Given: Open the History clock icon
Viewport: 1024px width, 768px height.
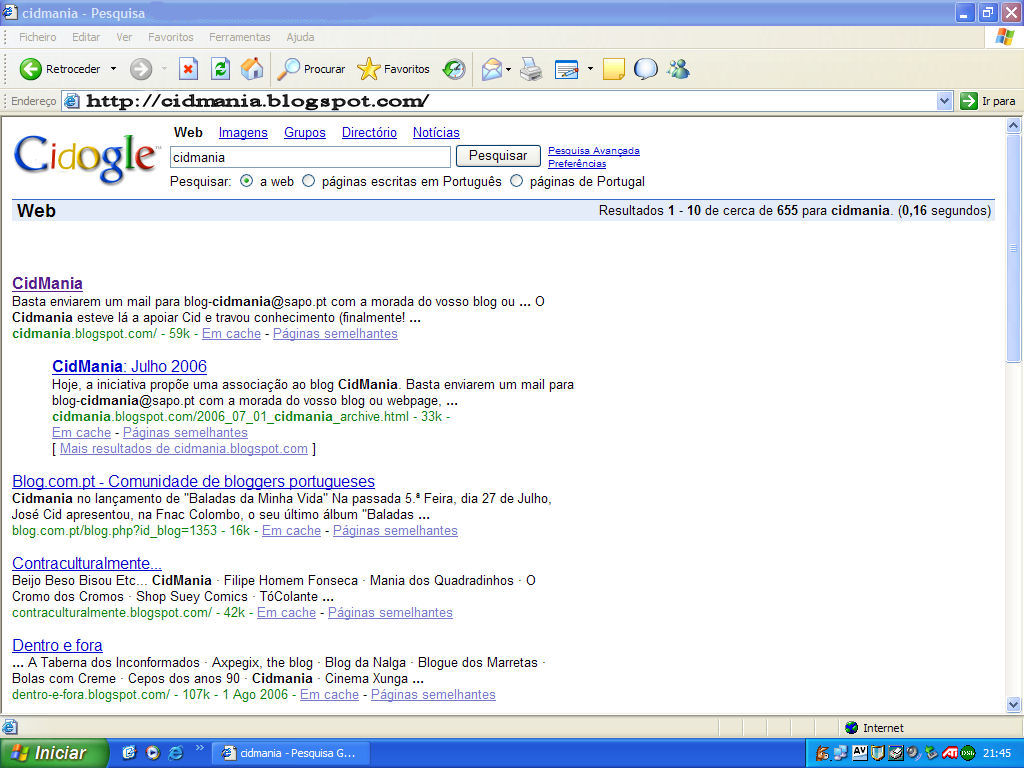Looking at the screenshot, I should click(454, 69).
